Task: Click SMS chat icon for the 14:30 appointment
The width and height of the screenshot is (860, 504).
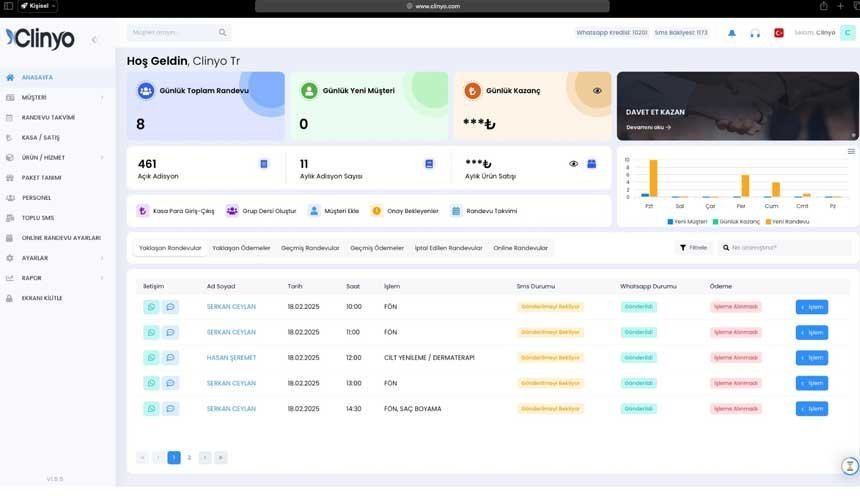Action: tap(170, 409)
